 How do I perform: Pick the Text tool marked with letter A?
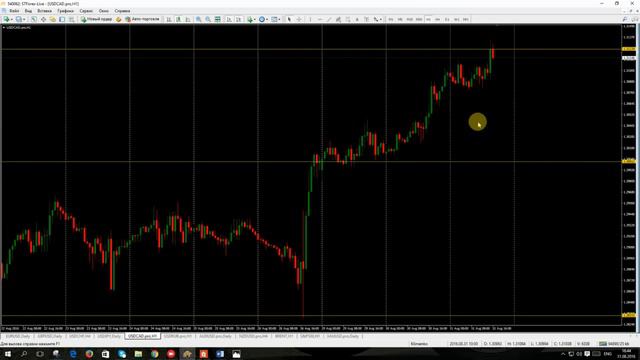click(x=357, y=19)
